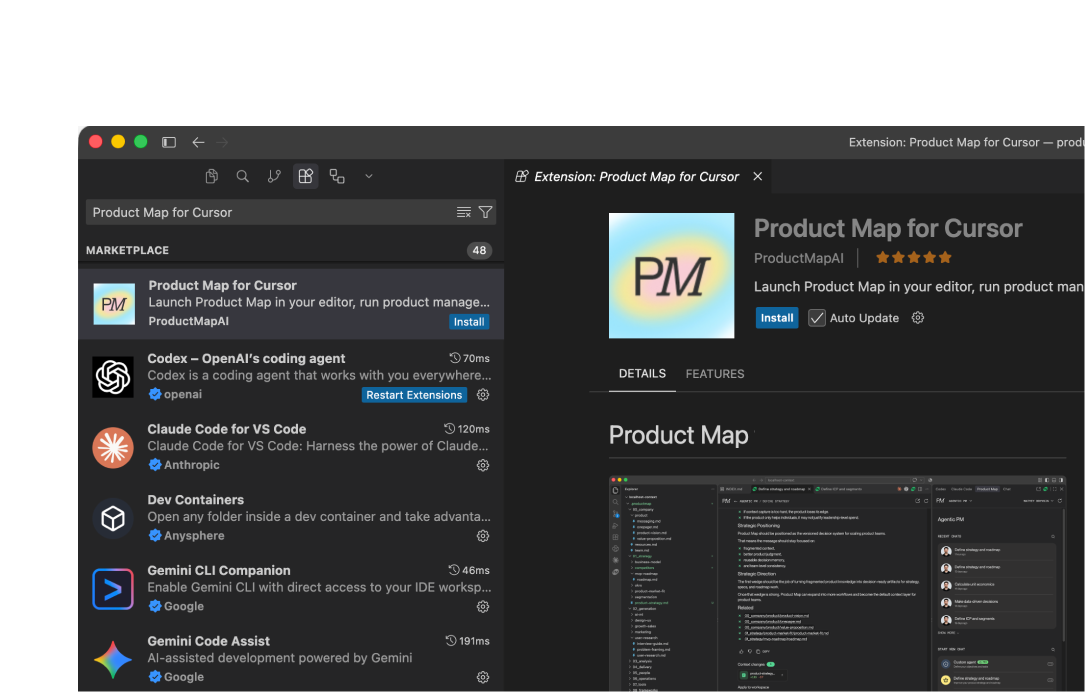Collapse the MARKETPLACE section header
Image resolution: width=1085 pixels, height=692 pixels.
point(289,251)
